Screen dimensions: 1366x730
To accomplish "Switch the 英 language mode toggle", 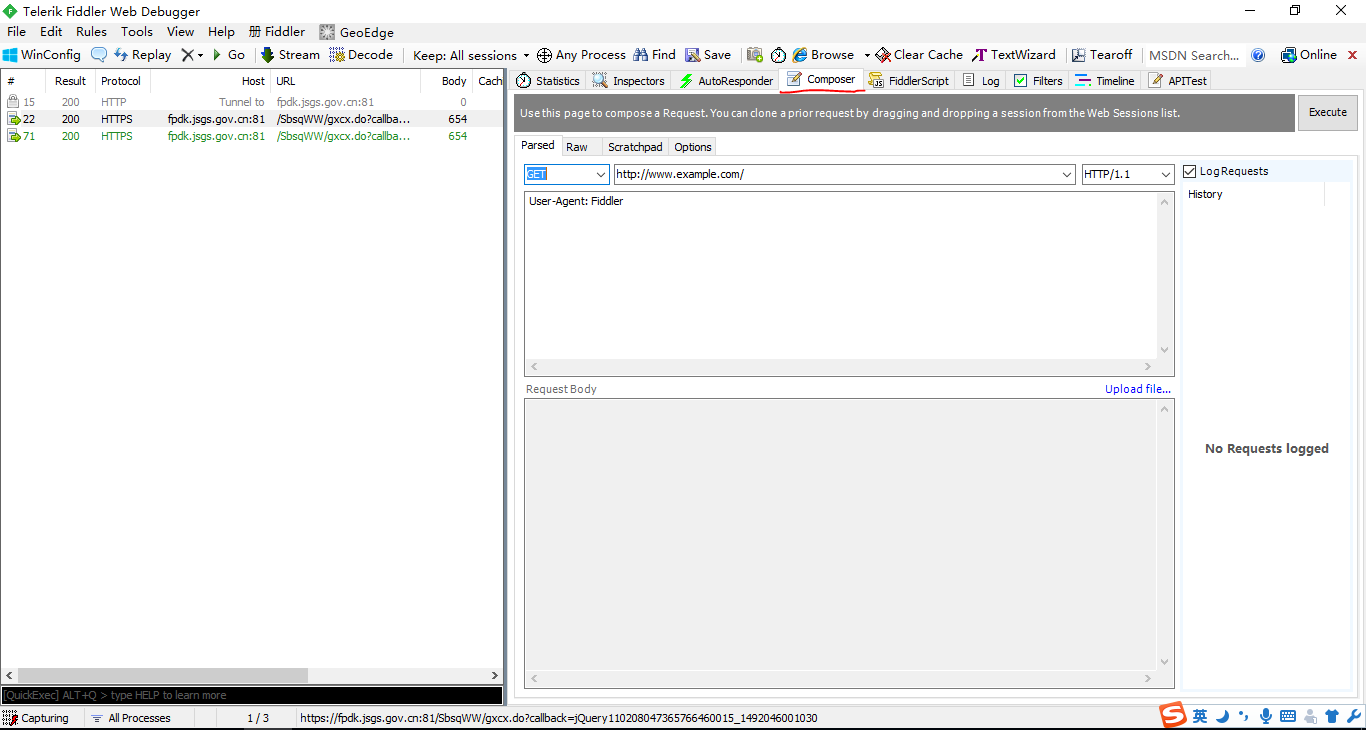I will click(x=1200, y=716).
